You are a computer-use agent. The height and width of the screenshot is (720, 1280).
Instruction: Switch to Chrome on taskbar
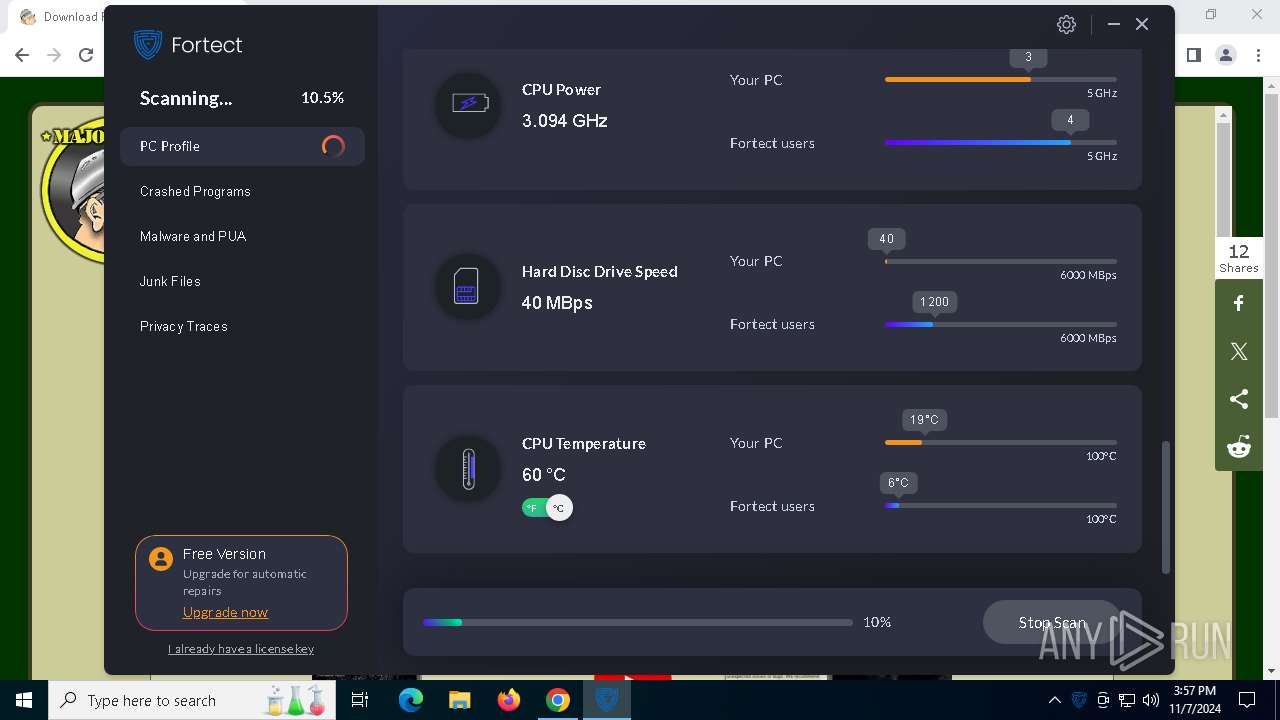coord(558,700)
